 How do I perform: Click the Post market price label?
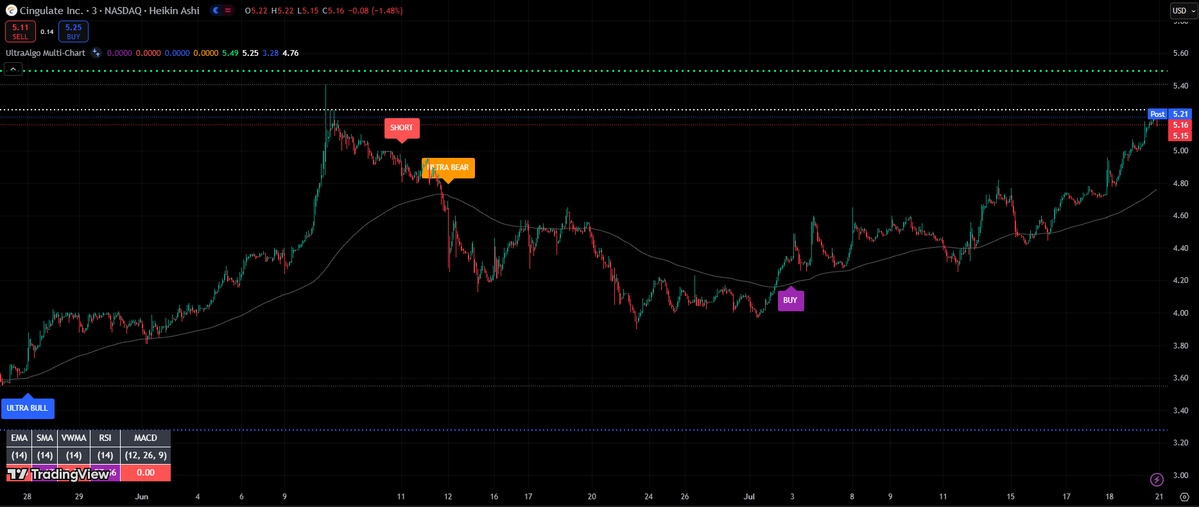pyautogui.click(x=1158, y=114)
